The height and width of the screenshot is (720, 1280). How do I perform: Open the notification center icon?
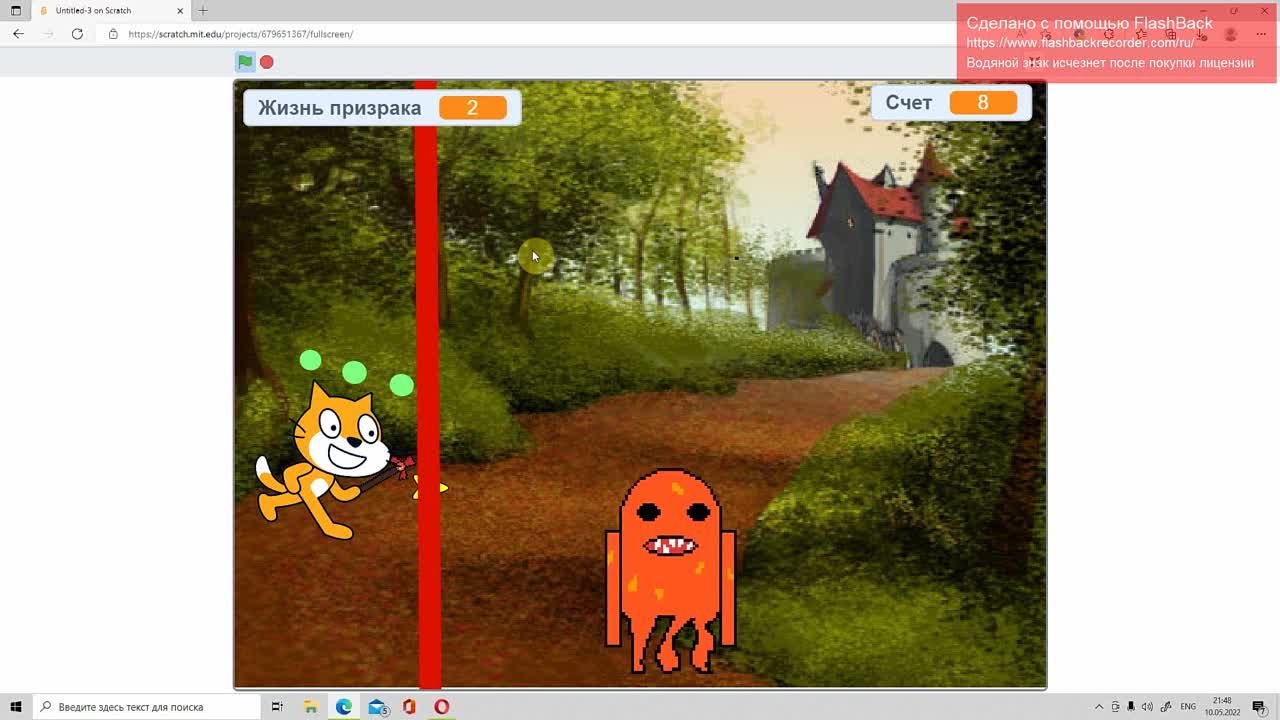1259,707
